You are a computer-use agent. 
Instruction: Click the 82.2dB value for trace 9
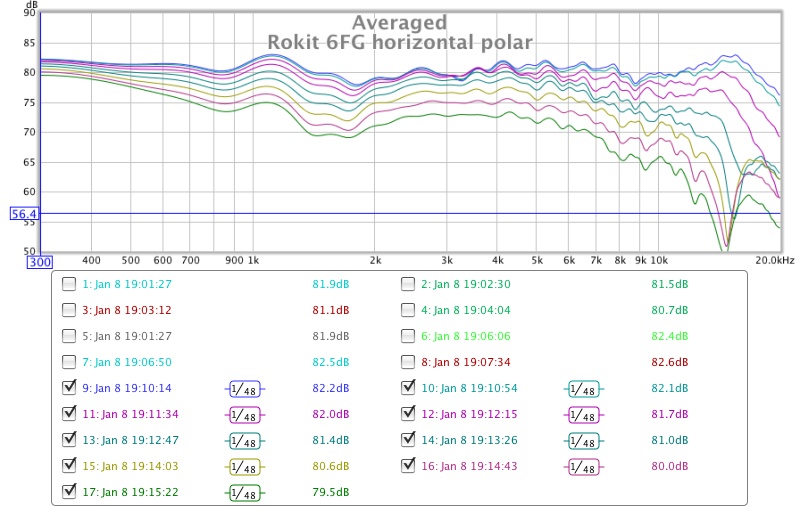(x=331, y=388)
